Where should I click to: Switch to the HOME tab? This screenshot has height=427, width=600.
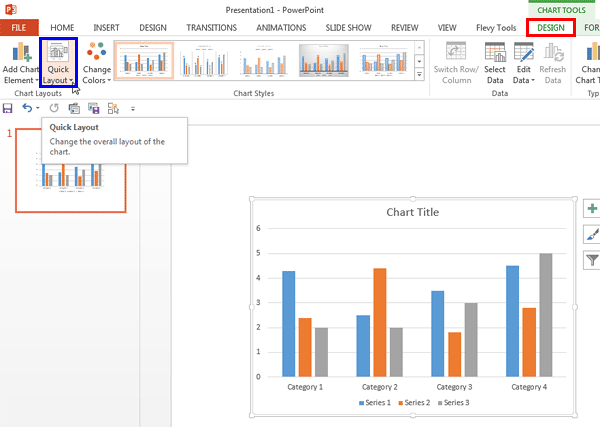[62, 28]
